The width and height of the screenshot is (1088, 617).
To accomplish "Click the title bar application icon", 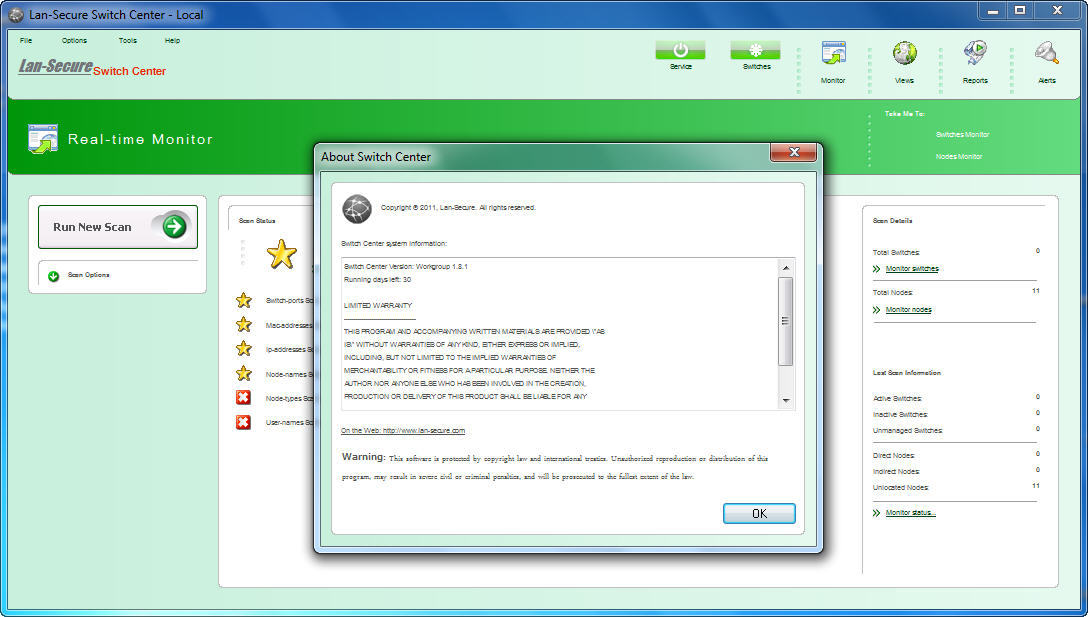I will click(x=15, y=15).
